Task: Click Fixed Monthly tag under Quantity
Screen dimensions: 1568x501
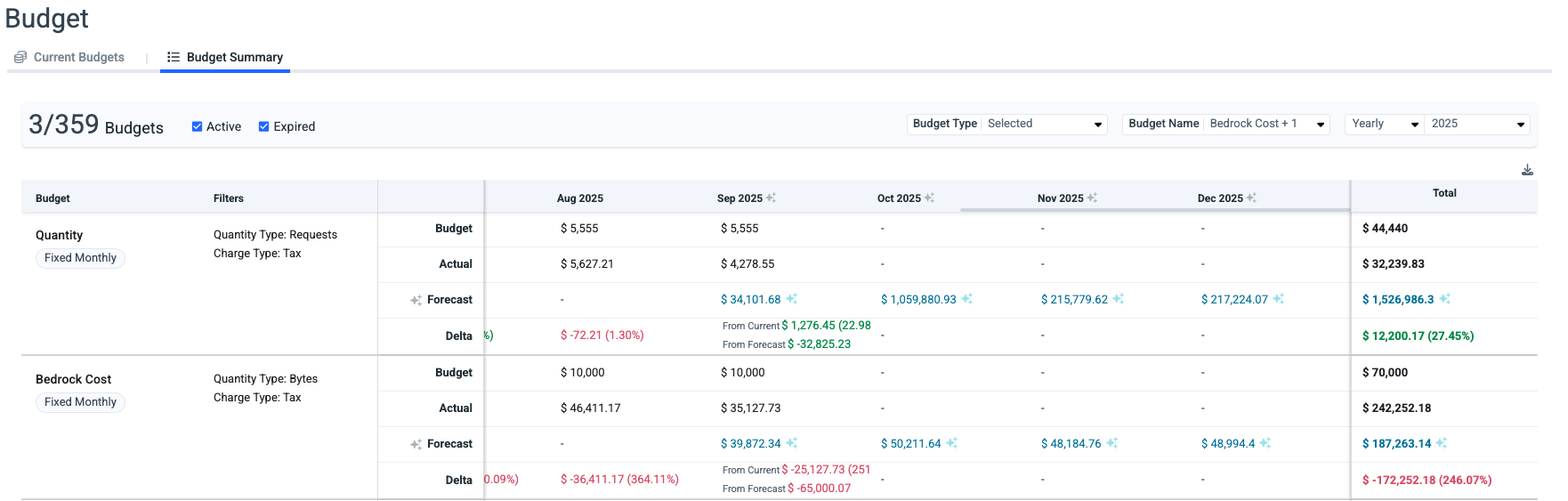Action: pyautogui.click(x=80, y=258)
